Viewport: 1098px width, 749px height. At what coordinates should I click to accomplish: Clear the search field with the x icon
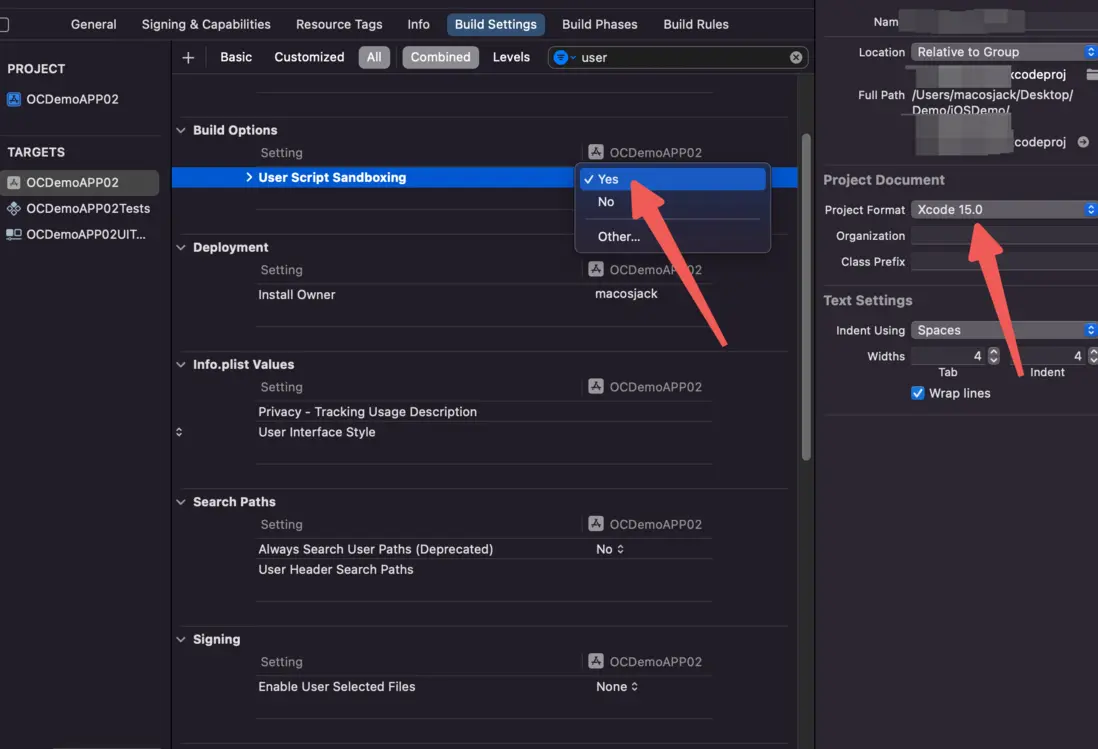pos(796,58)
